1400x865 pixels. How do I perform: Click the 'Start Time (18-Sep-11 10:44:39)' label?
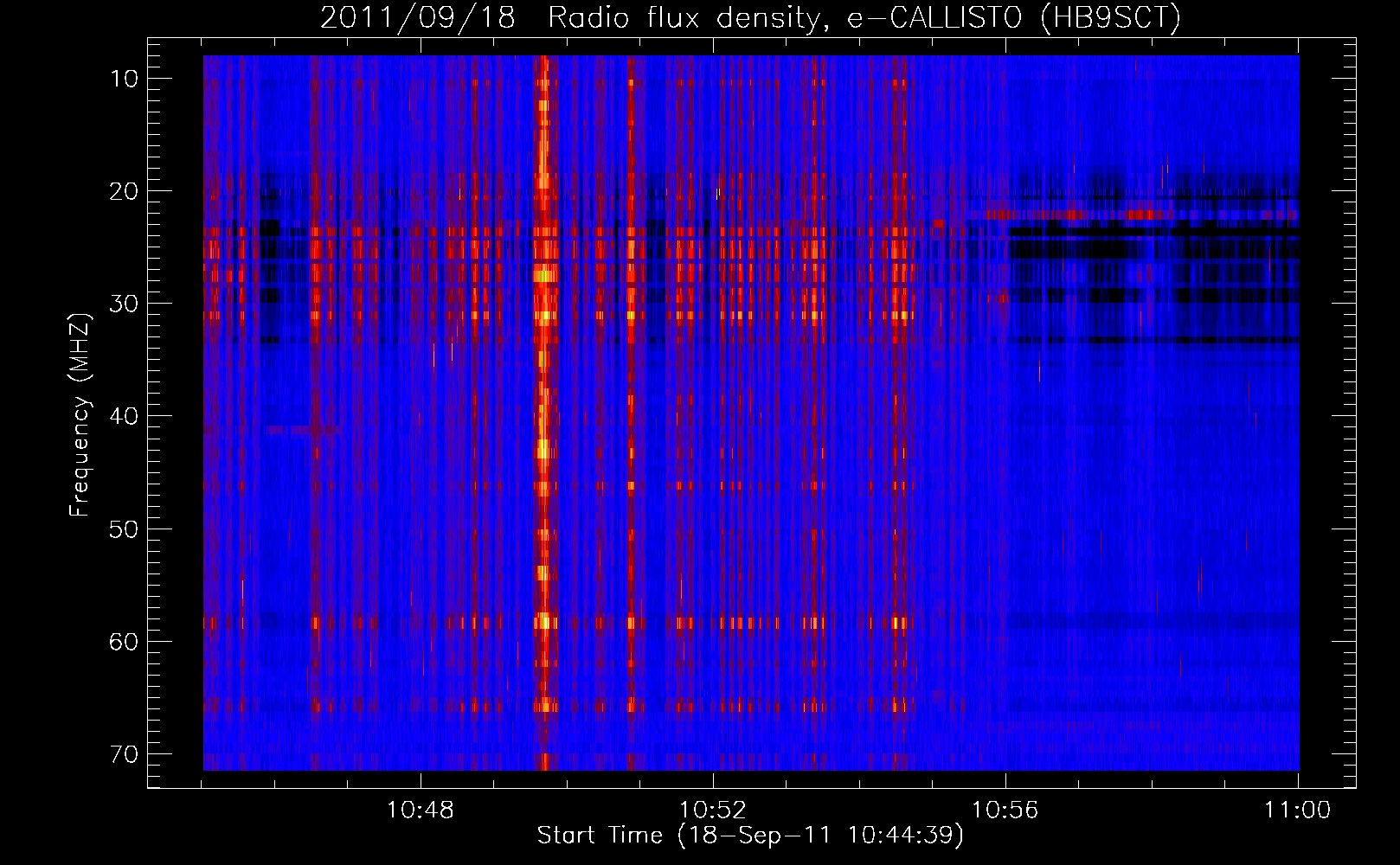click(750, 836)
